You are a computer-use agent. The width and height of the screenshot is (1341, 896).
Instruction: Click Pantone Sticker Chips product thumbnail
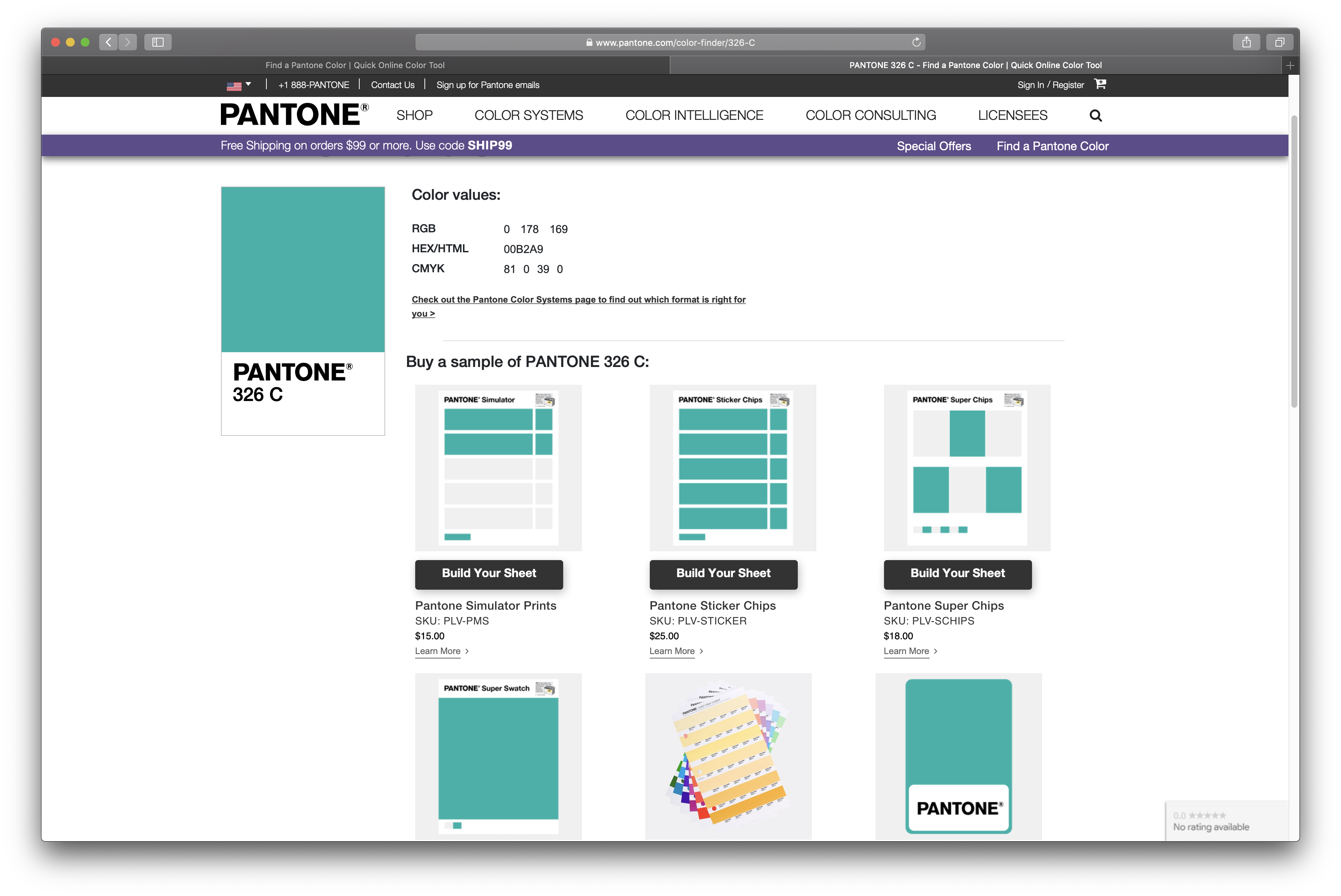(732, 468)
